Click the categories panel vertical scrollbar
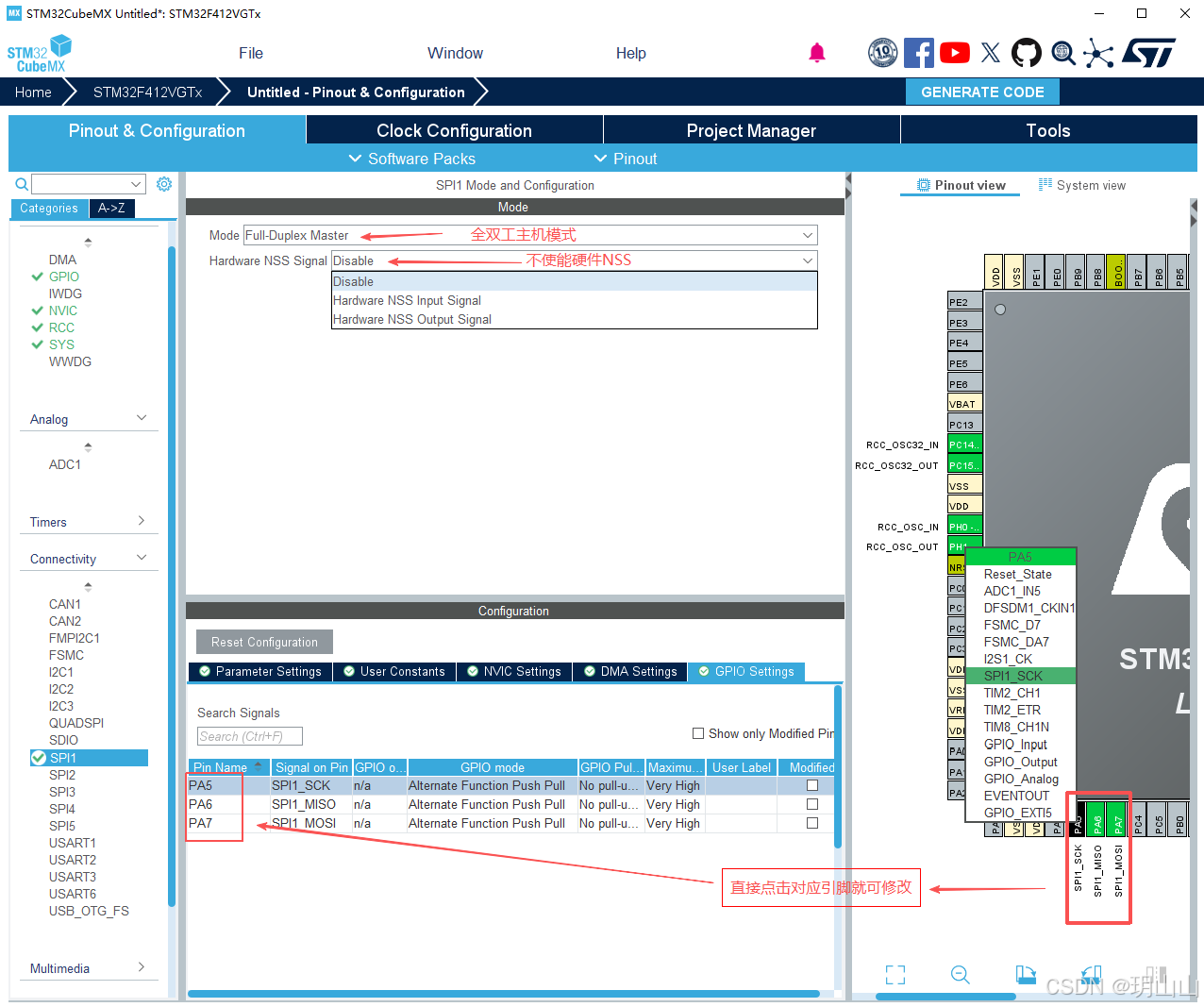The image size is (1204, 1007). 172,576
